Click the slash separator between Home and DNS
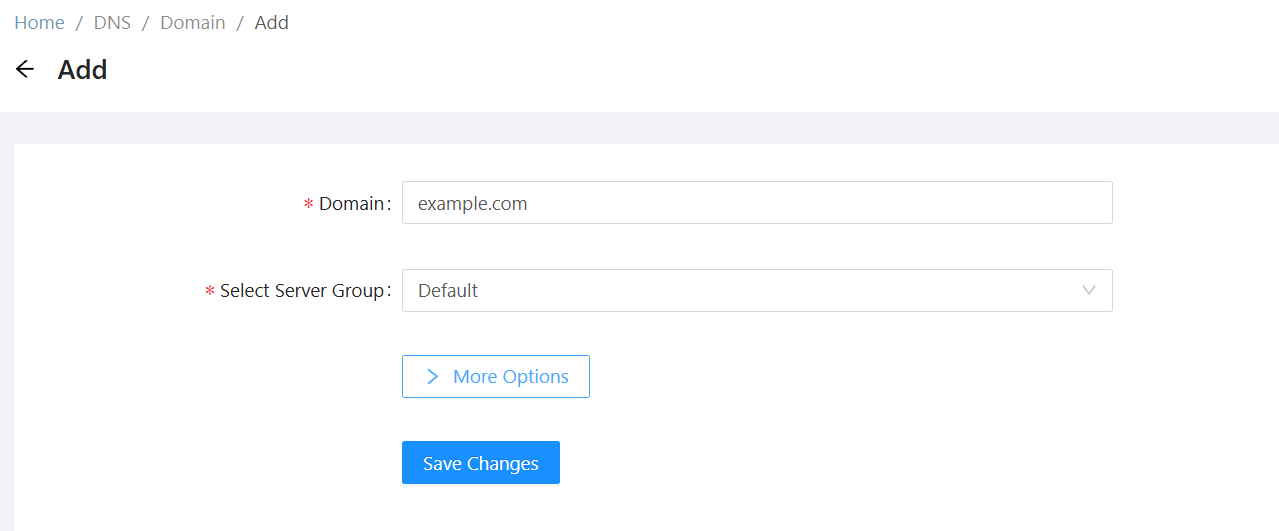Image resolution: width=1279 pixels, height=531 pixels. 79,23
